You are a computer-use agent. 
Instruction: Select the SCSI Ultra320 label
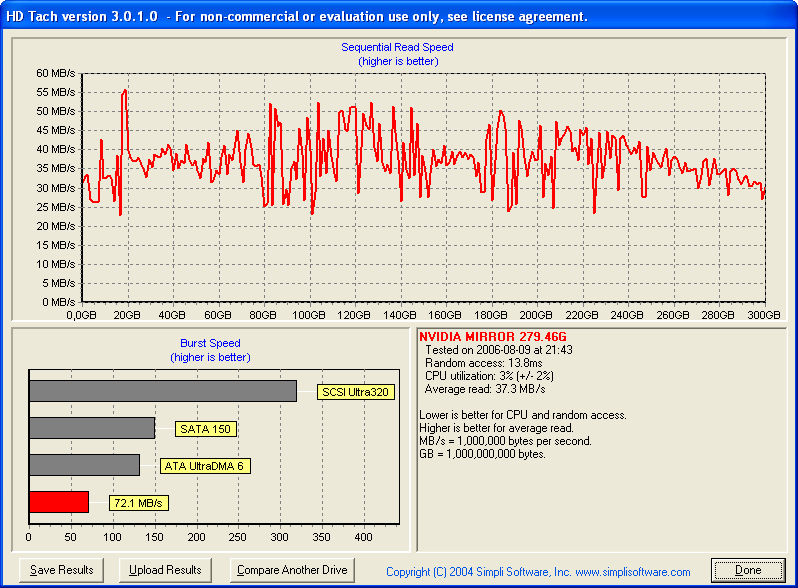pos(356,392)
